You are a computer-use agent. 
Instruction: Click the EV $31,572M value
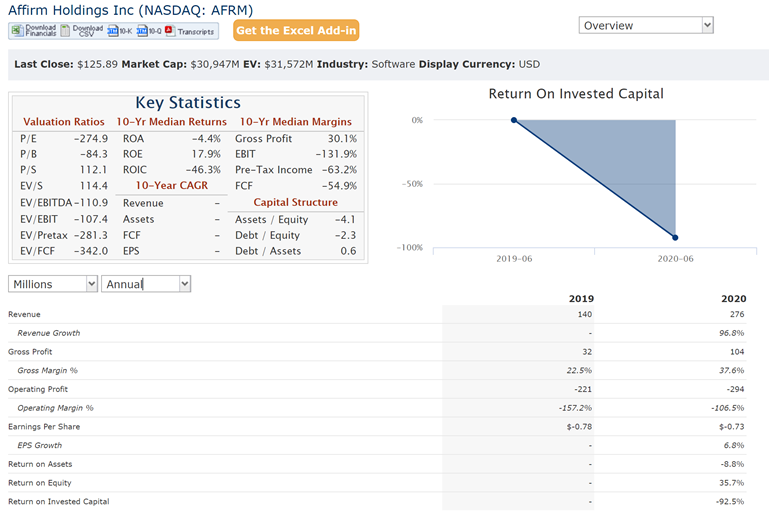(x=288, y=64)
